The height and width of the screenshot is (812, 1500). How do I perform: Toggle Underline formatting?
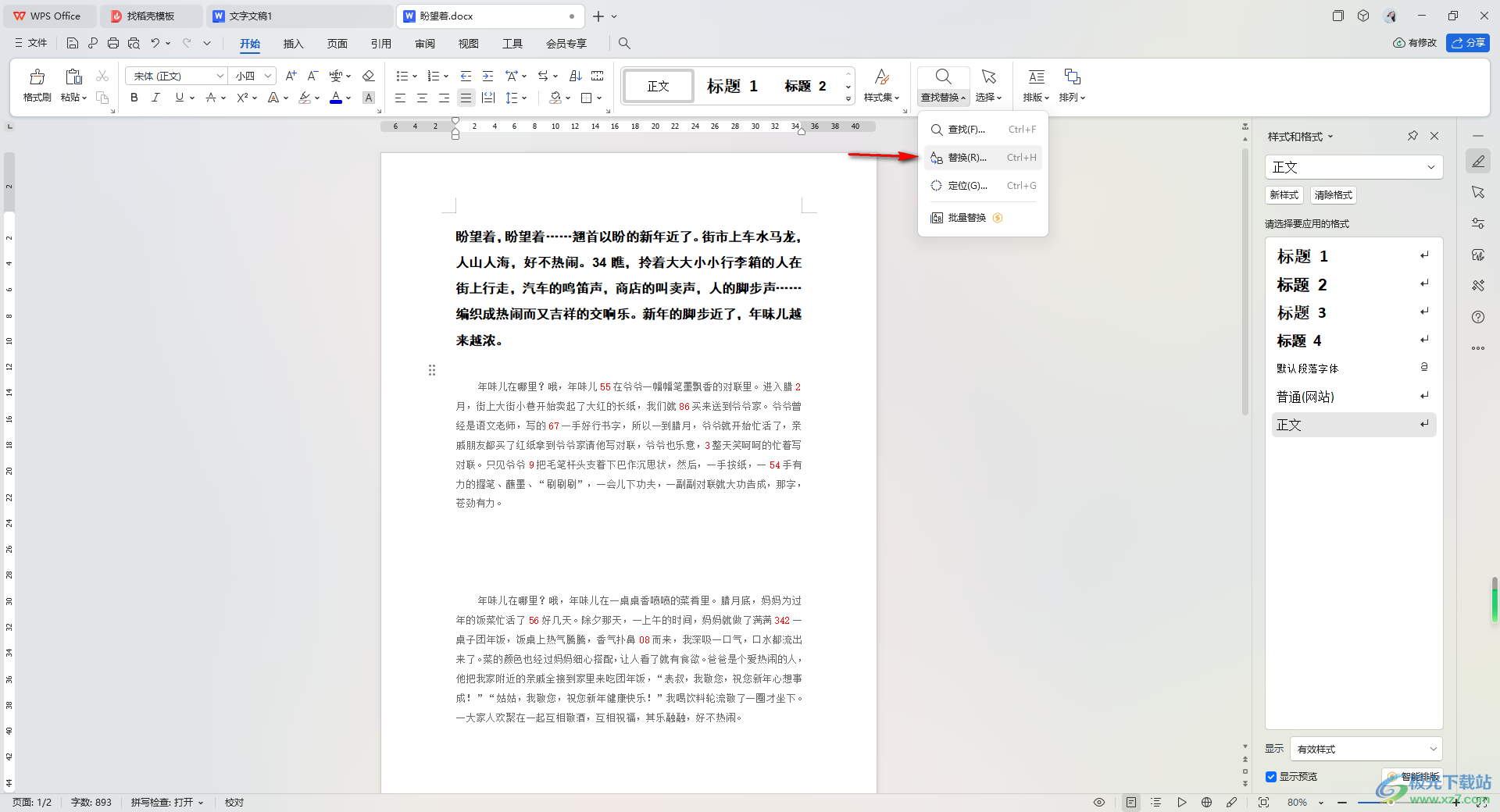coord(179,98)
